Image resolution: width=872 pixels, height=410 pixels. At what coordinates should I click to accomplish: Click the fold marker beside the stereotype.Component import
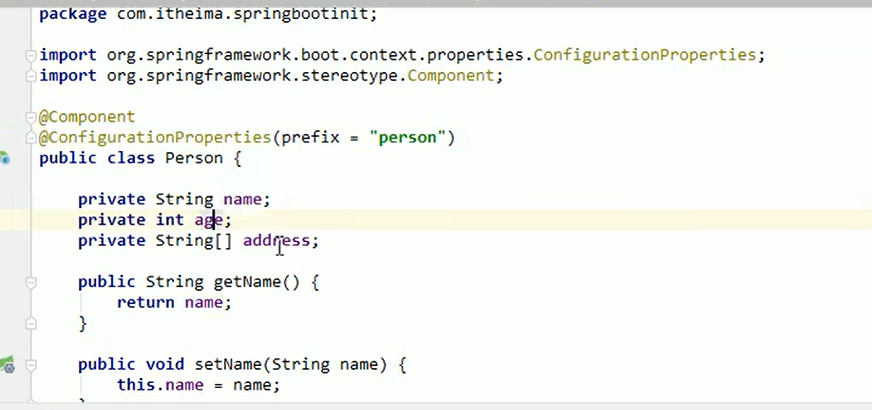coord(31,76)
